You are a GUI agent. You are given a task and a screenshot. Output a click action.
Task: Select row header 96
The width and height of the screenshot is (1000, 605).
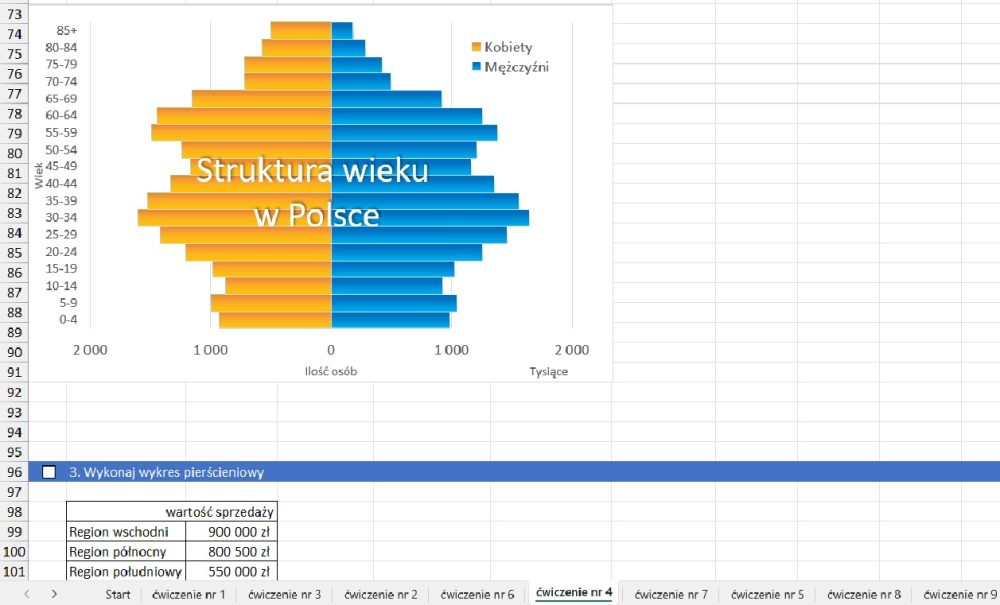(x=14, y=472)
